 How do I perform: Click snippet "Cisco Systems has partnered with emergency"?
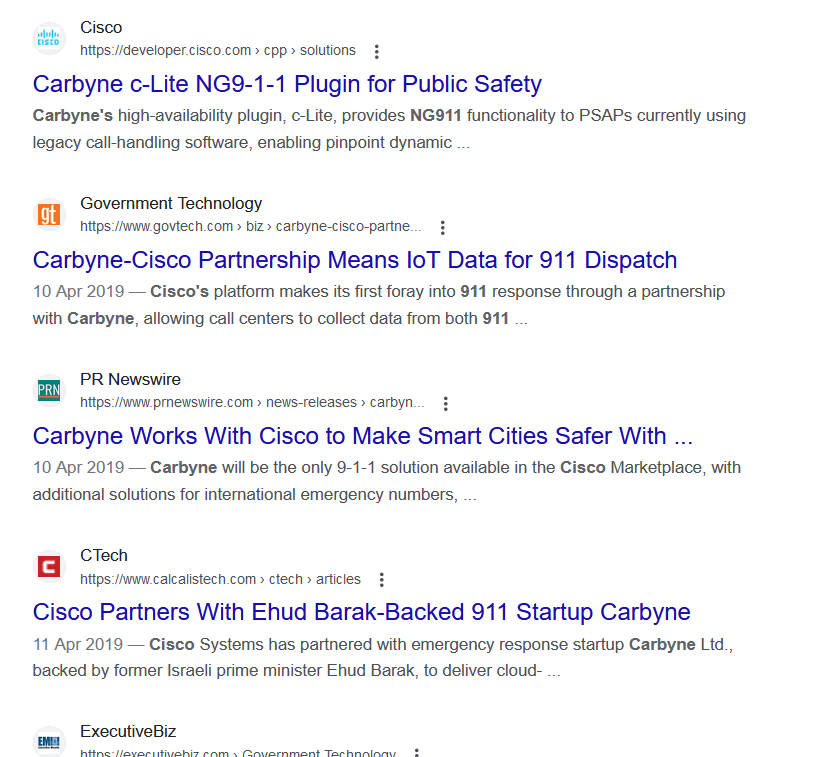[x=383, y=657]
